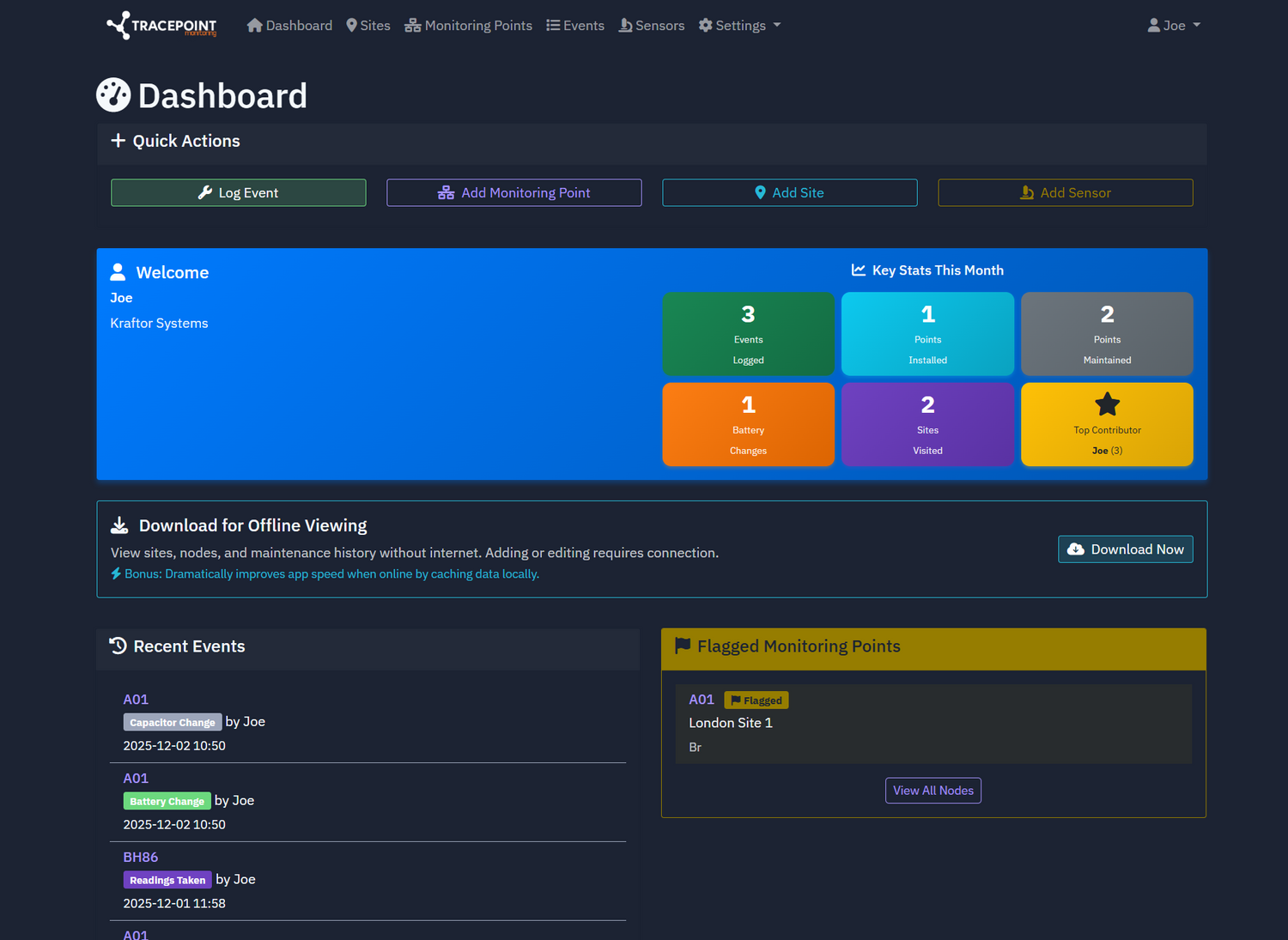
Task: Click the green Battery Change badge
Action: tap(167, 800)
